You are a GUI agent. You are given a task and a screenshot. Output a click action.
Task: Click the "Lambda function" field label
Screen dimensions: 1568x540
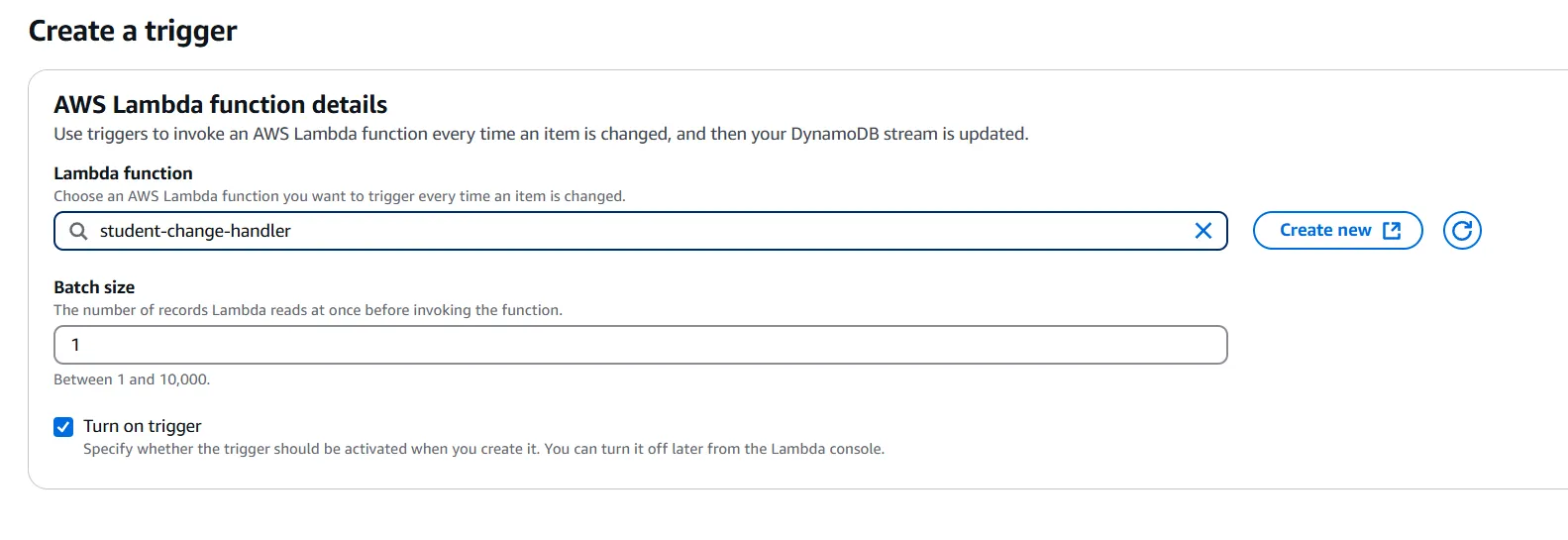click(123, 173)
